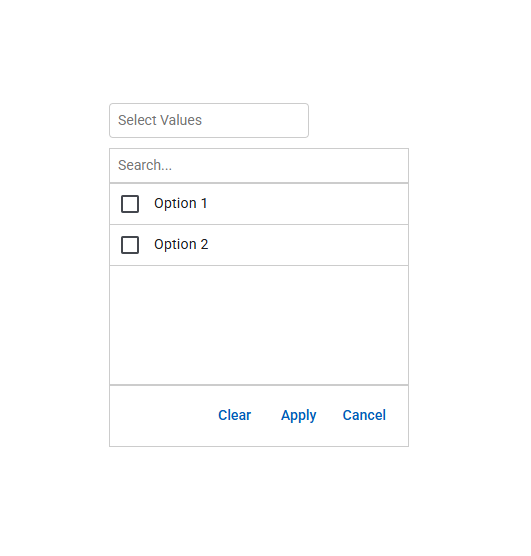Apply the selected values
The image size is (531, 556).
coord(298,416)
